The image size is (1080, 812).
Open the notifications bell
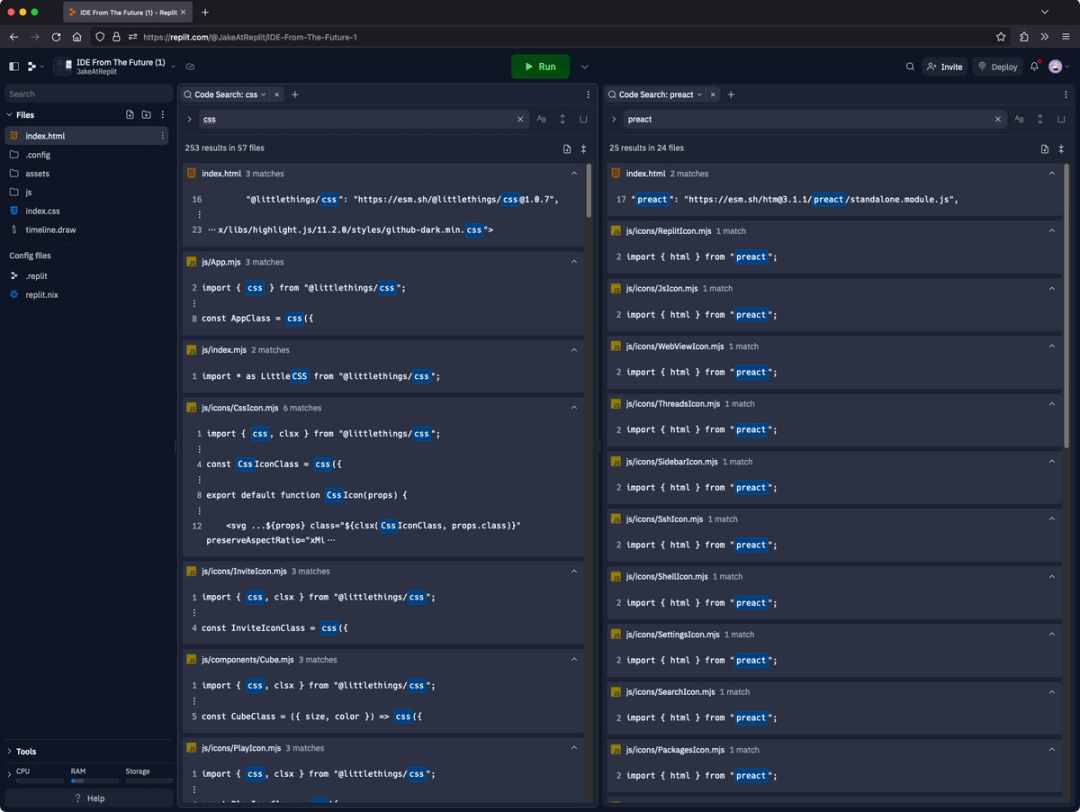(1034, 66)
